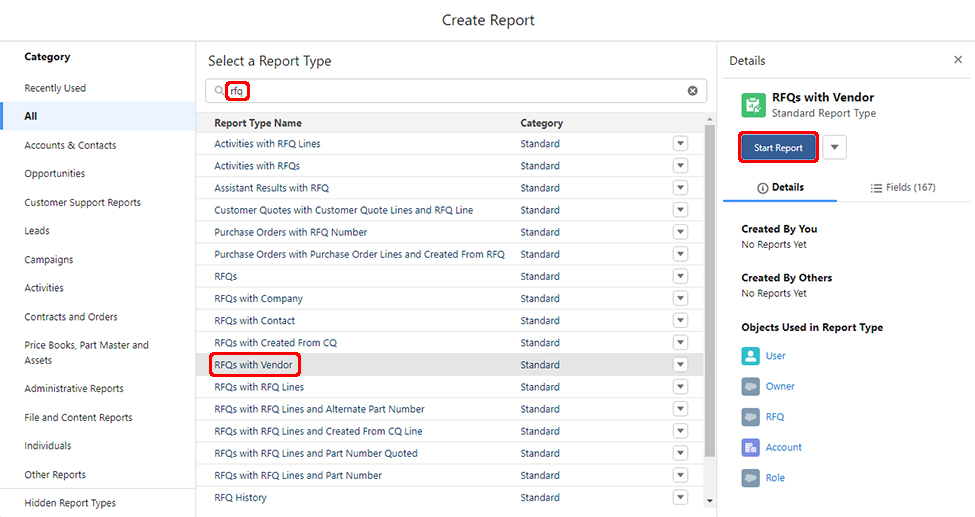Select the RFQ History report type
Viewport: 975px width, 517px height.
tap(240, 498)
